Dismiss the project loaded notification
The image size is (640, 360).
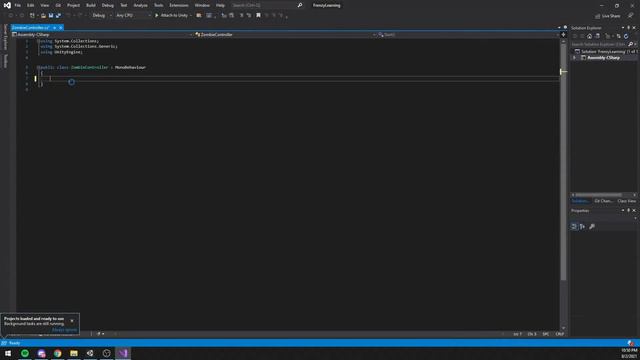click(72, 321)
